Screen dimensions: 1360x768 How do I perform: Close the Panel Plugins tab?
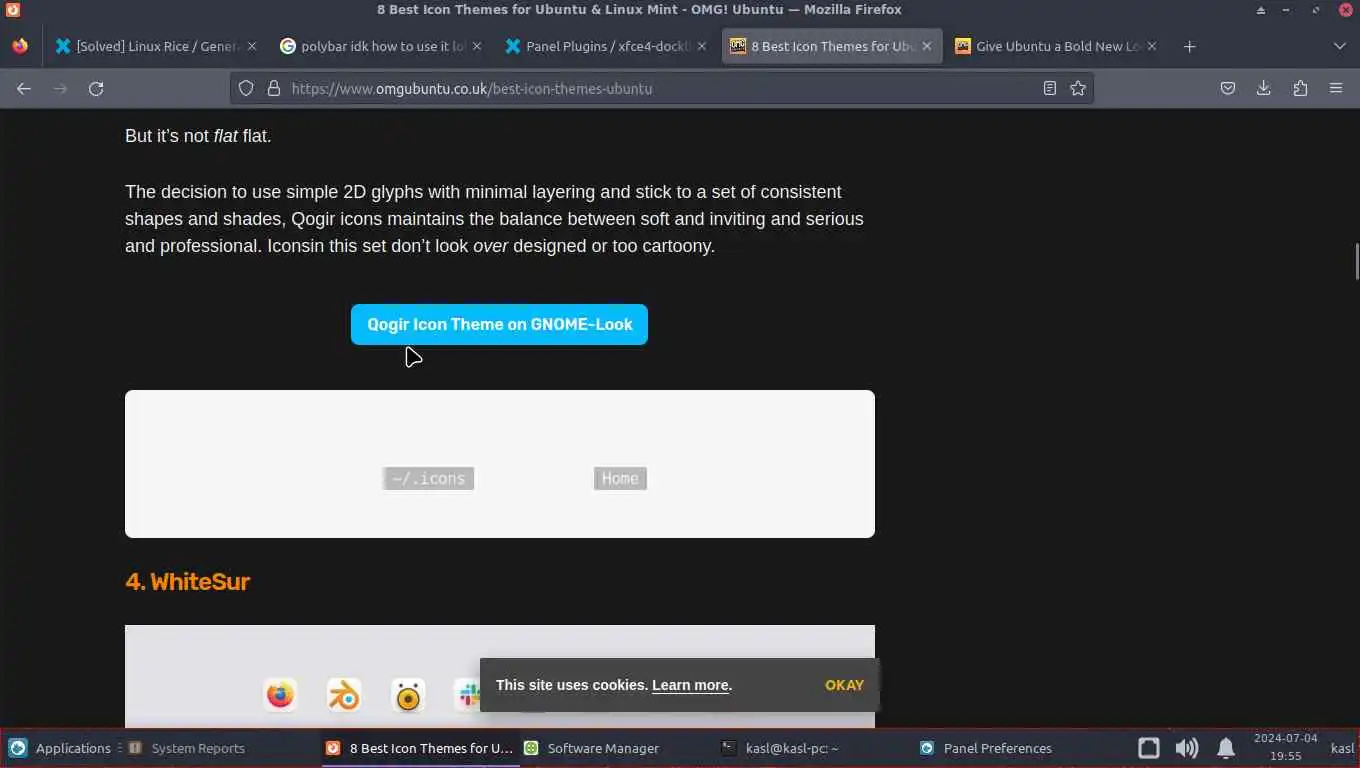[x=701, y=46]
